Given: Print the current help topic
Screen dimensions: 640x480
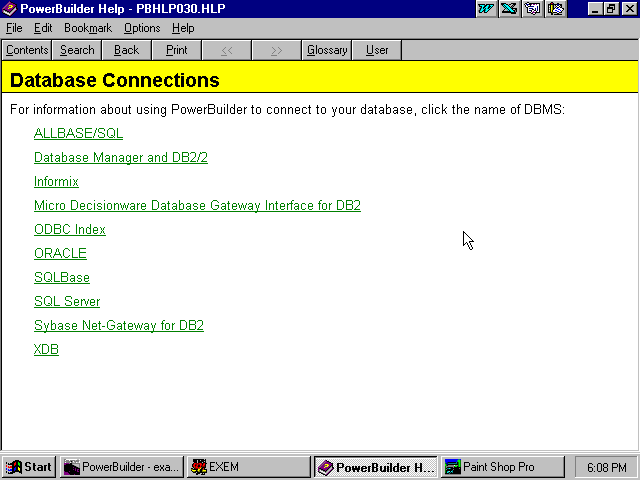Looking at the screenshot, I should (x=176, y=50).
